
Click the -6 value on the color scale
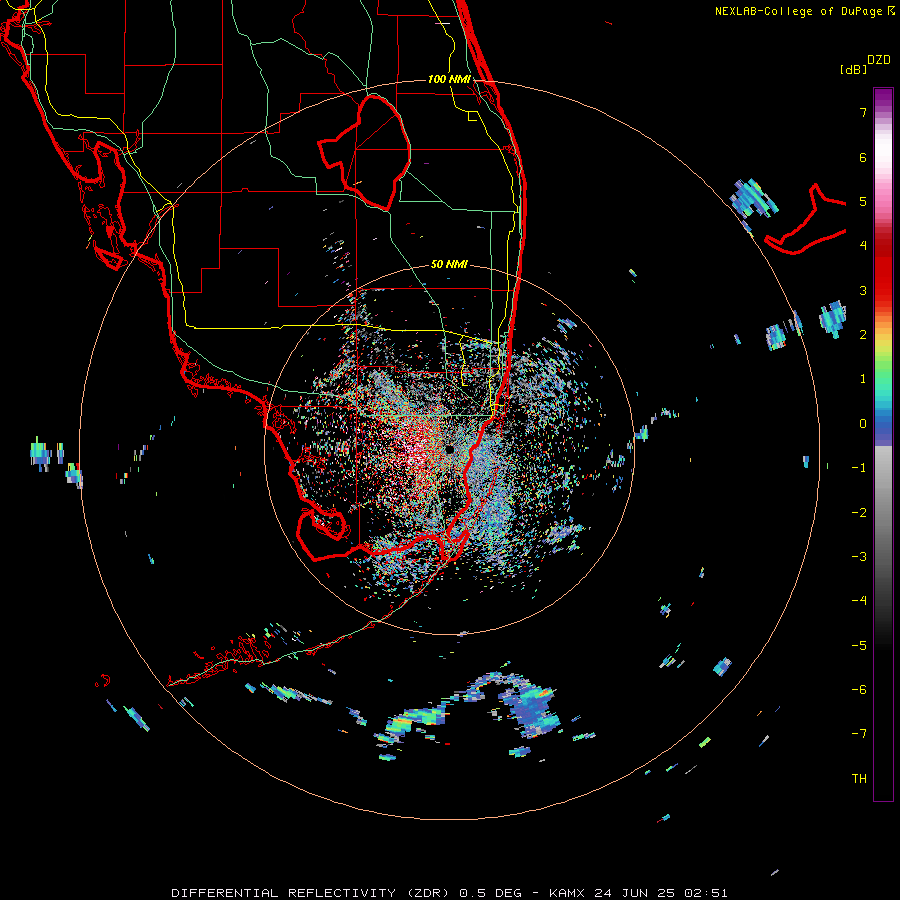[x=859, y=690]
